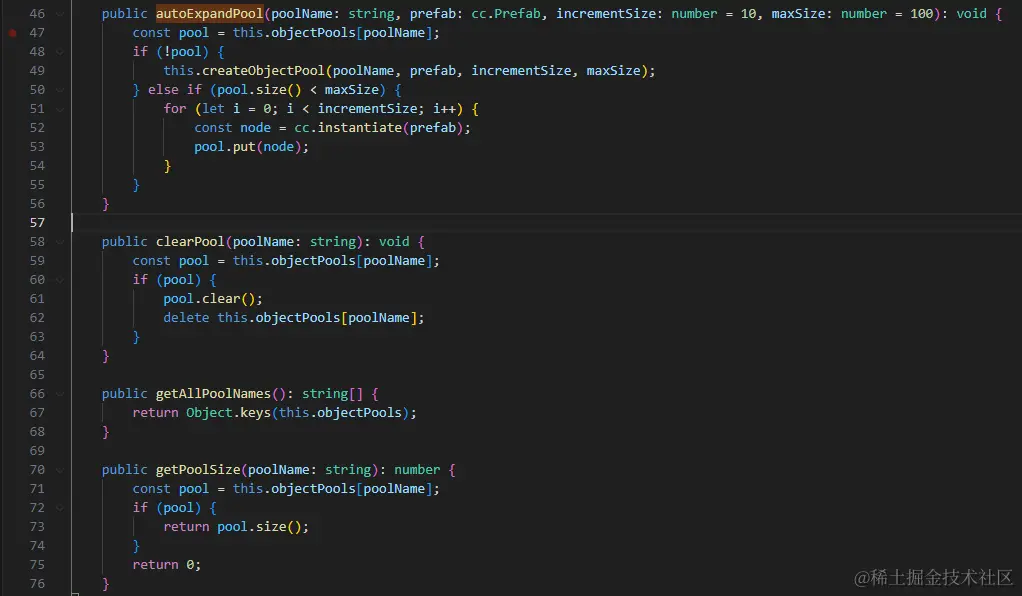
Task: Fold the 'if (pool)' block at line 60
Action: pos(60,280)
